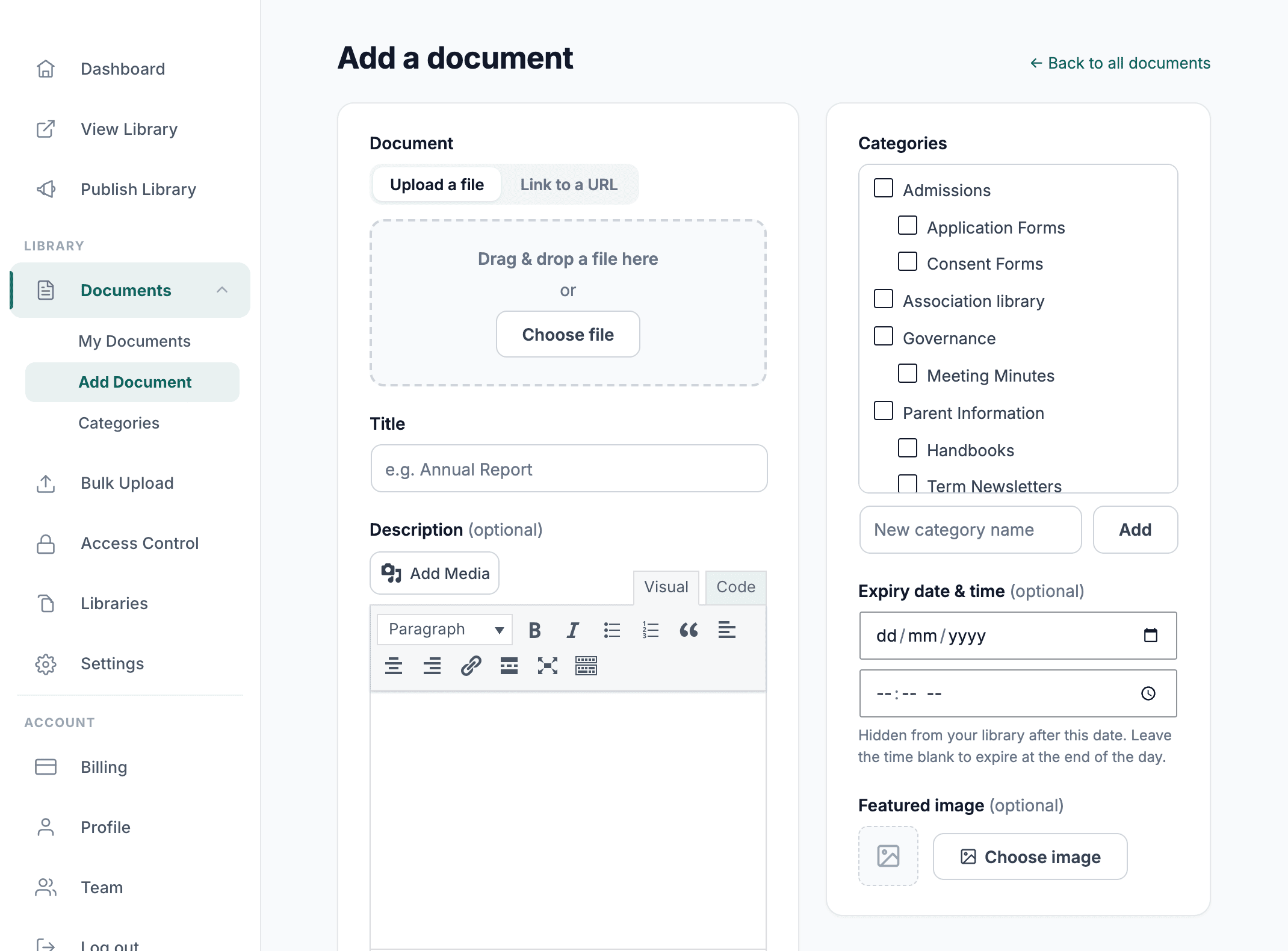Screen dimensions: 1288x951
Task: Apply Italic formatting in the editor
Action: coord(573,630)
